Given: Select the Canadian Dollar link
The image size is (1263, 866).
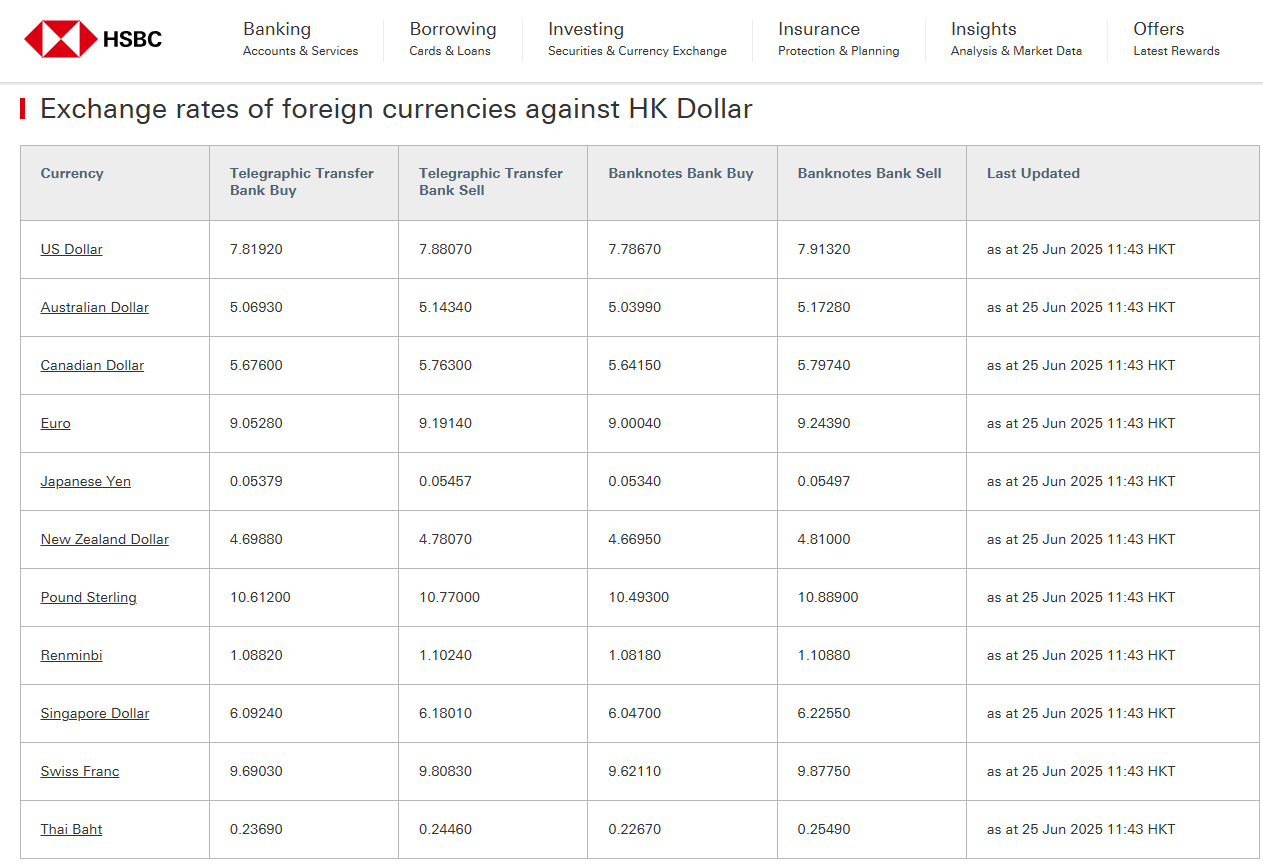Looking at the screenshot, I should click(x=92, y=365).
